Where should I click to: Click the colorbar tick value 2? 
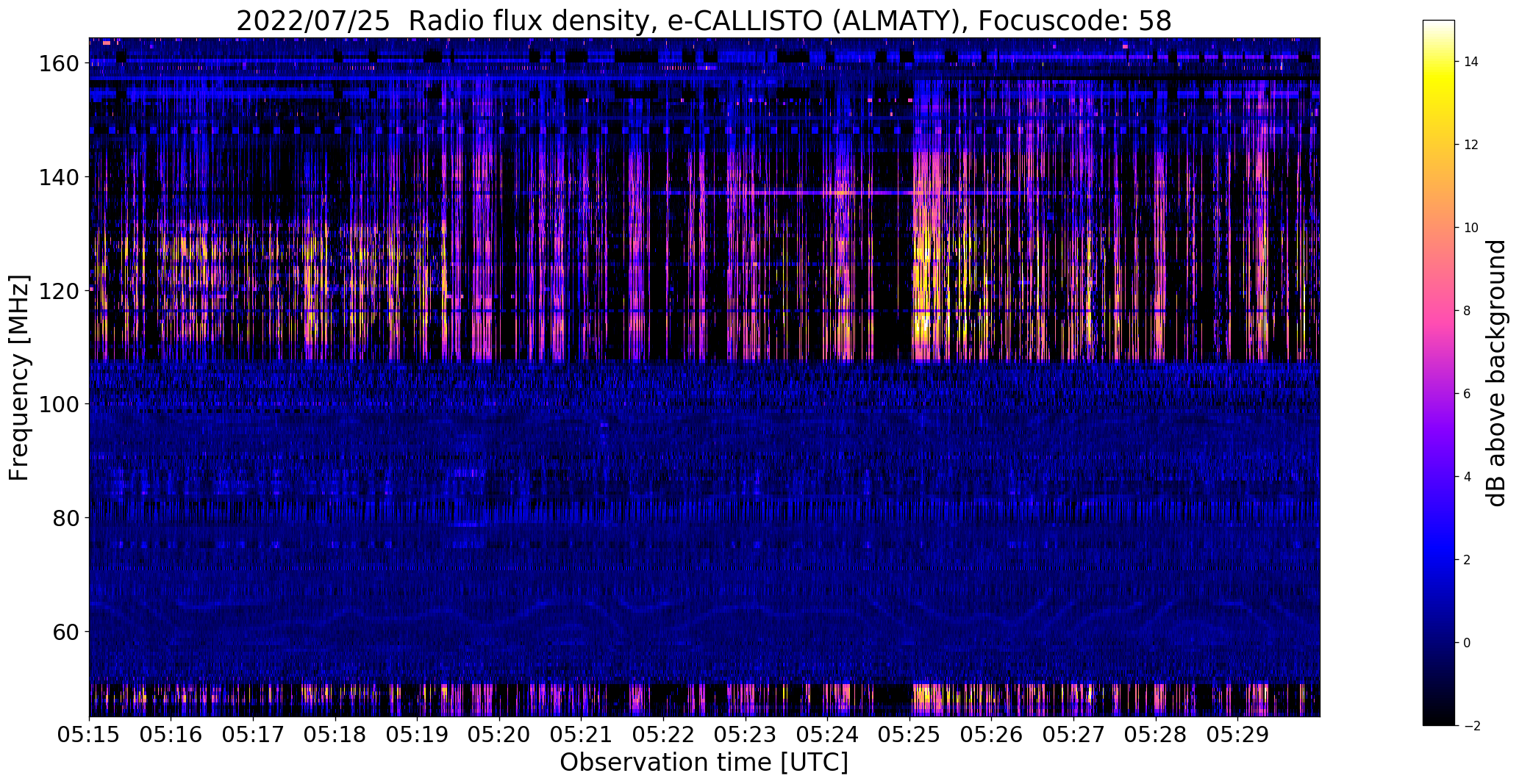point(1468,560)
